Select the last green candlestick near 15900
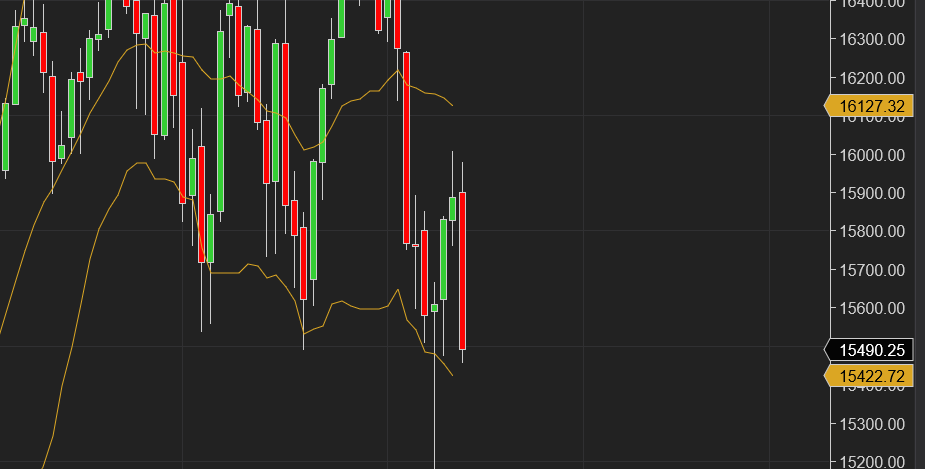 pos(452,208)
